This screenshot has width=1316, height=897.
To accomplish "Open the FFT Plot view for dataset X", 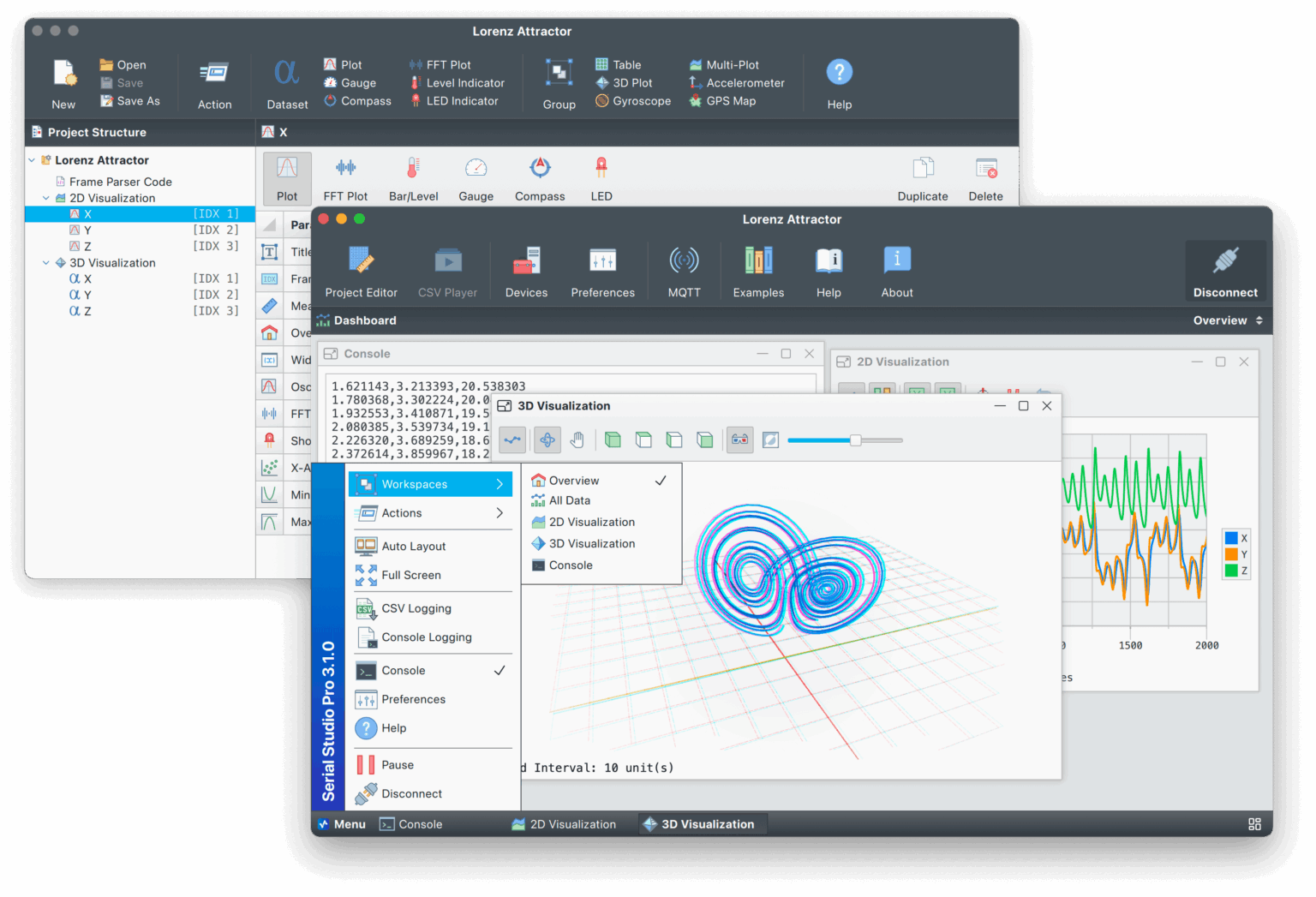I will (345, 176).
